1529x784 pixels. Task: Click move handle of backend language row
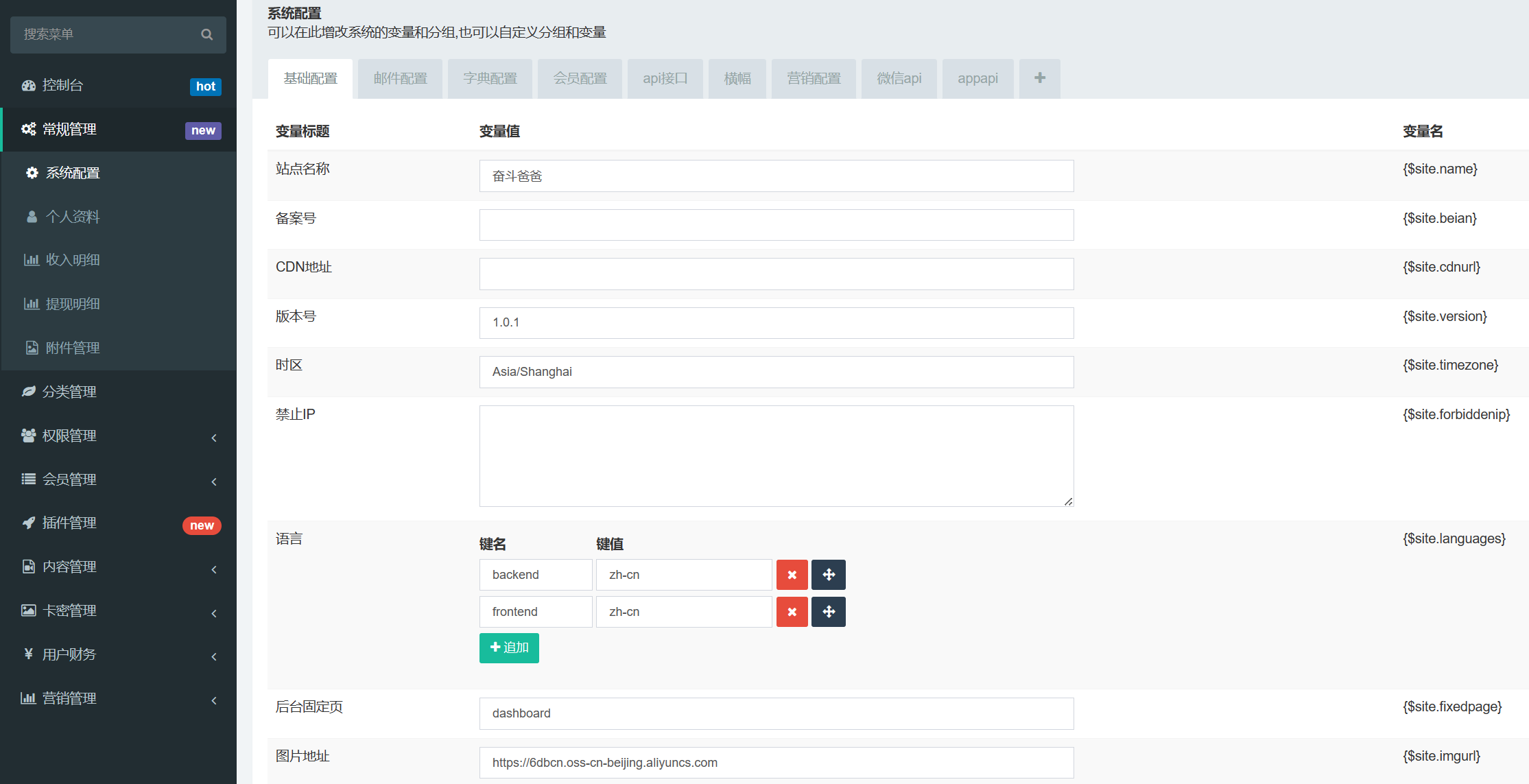click(828, 575)
